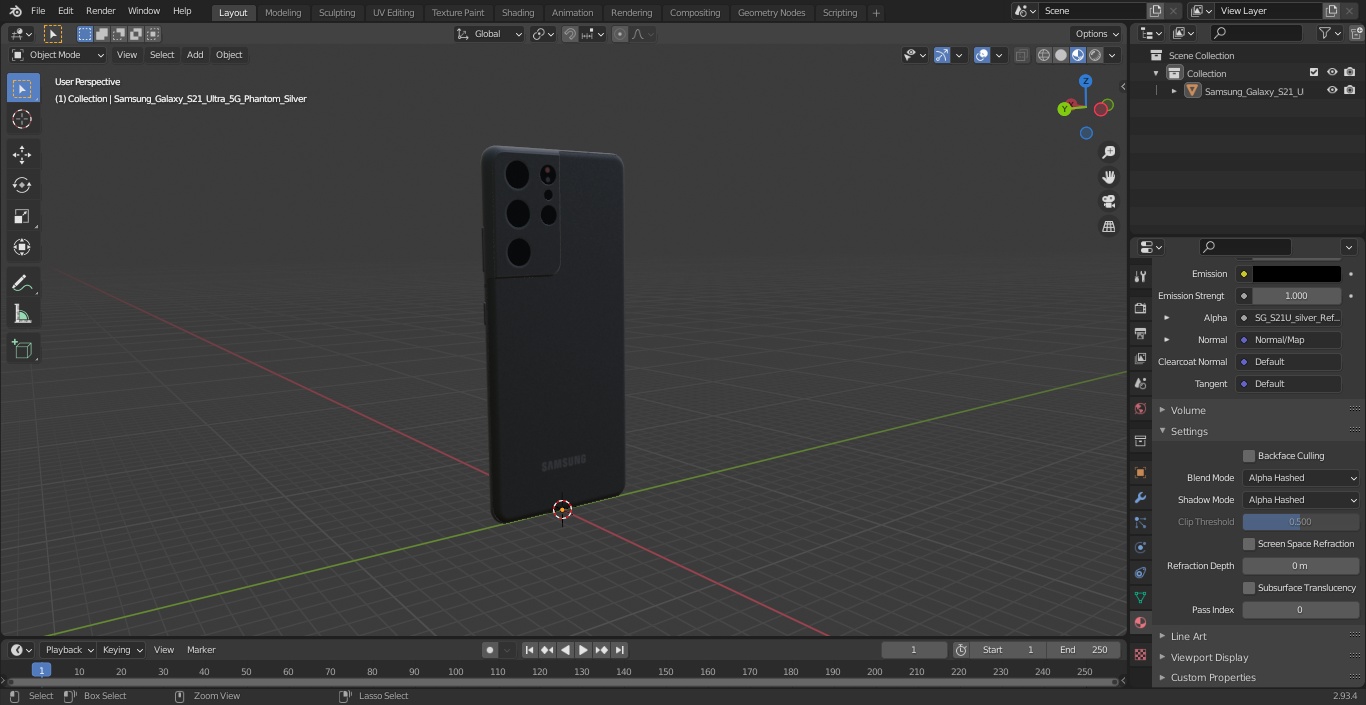Screen dimensions: 1366x705
Task: Select the Move tool
Action: tap(22, 155)
